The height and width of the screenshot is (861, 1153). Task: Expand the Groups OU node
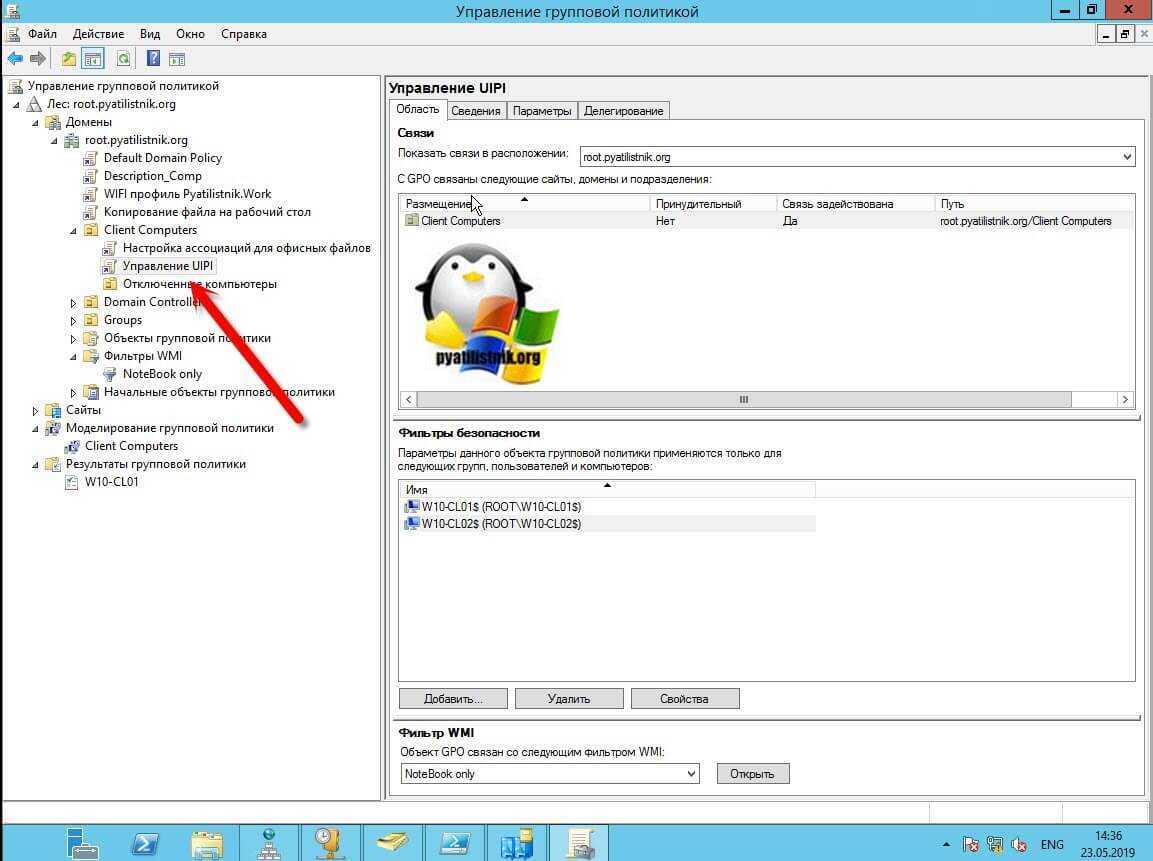point(73,321)
